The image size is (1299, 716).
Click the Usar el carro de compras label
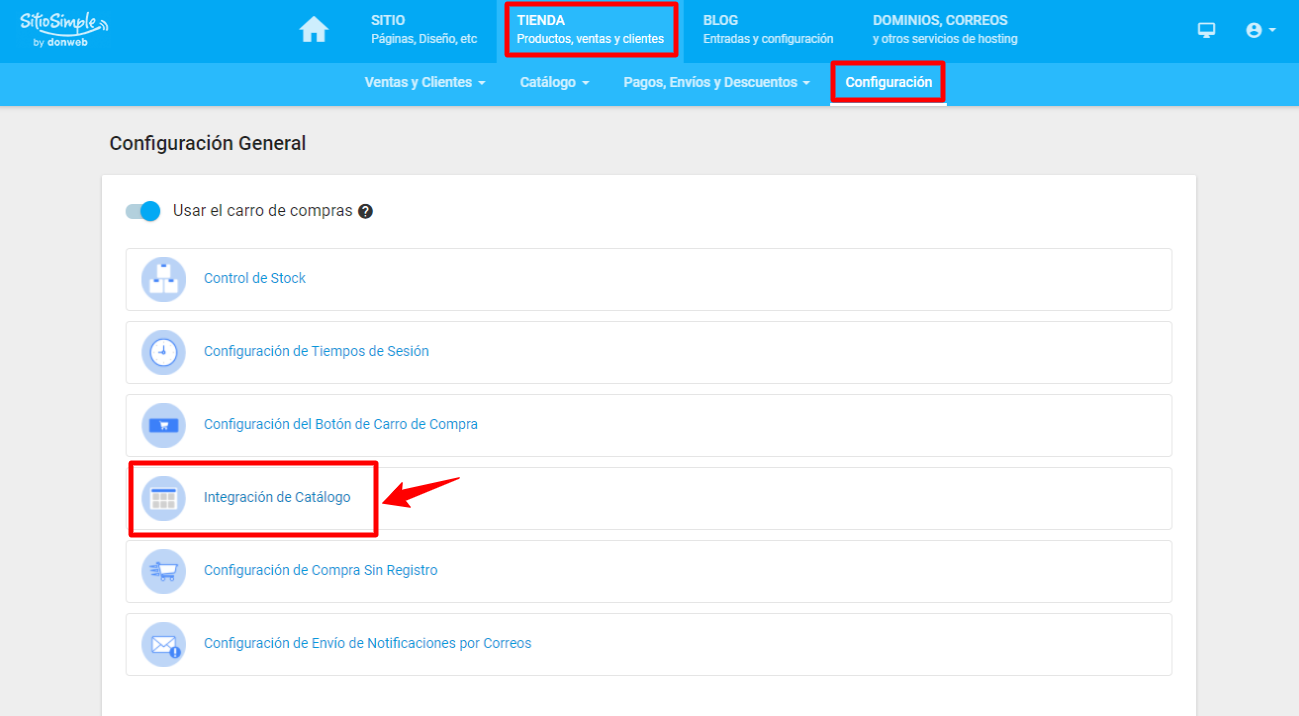tap(263, 211)
